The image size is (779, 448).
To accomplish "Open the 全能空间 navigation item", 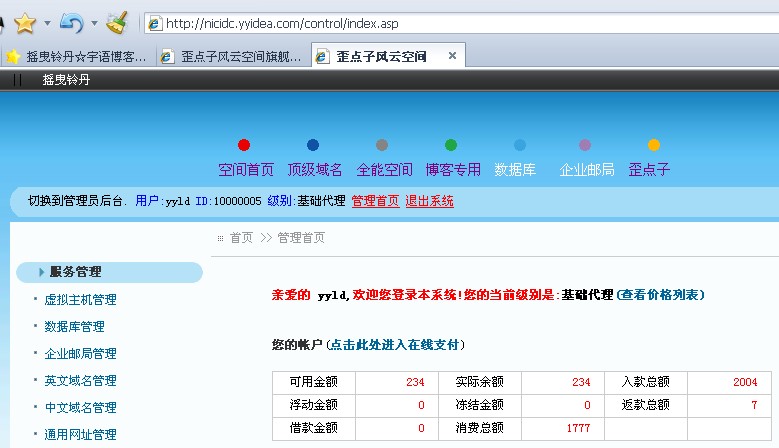I will coord(385,170).
